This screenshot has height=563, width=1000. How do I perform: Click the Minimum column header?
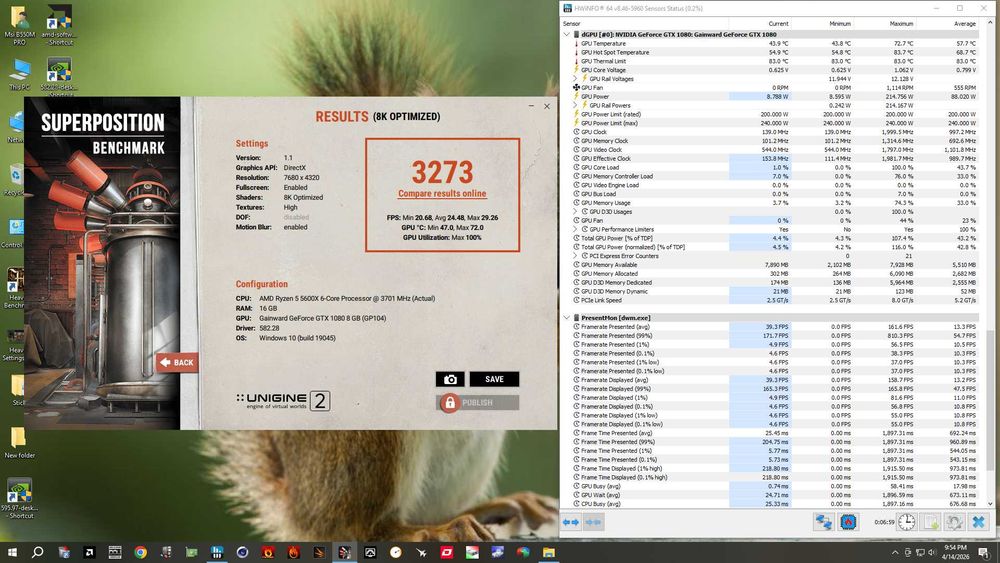822,24
